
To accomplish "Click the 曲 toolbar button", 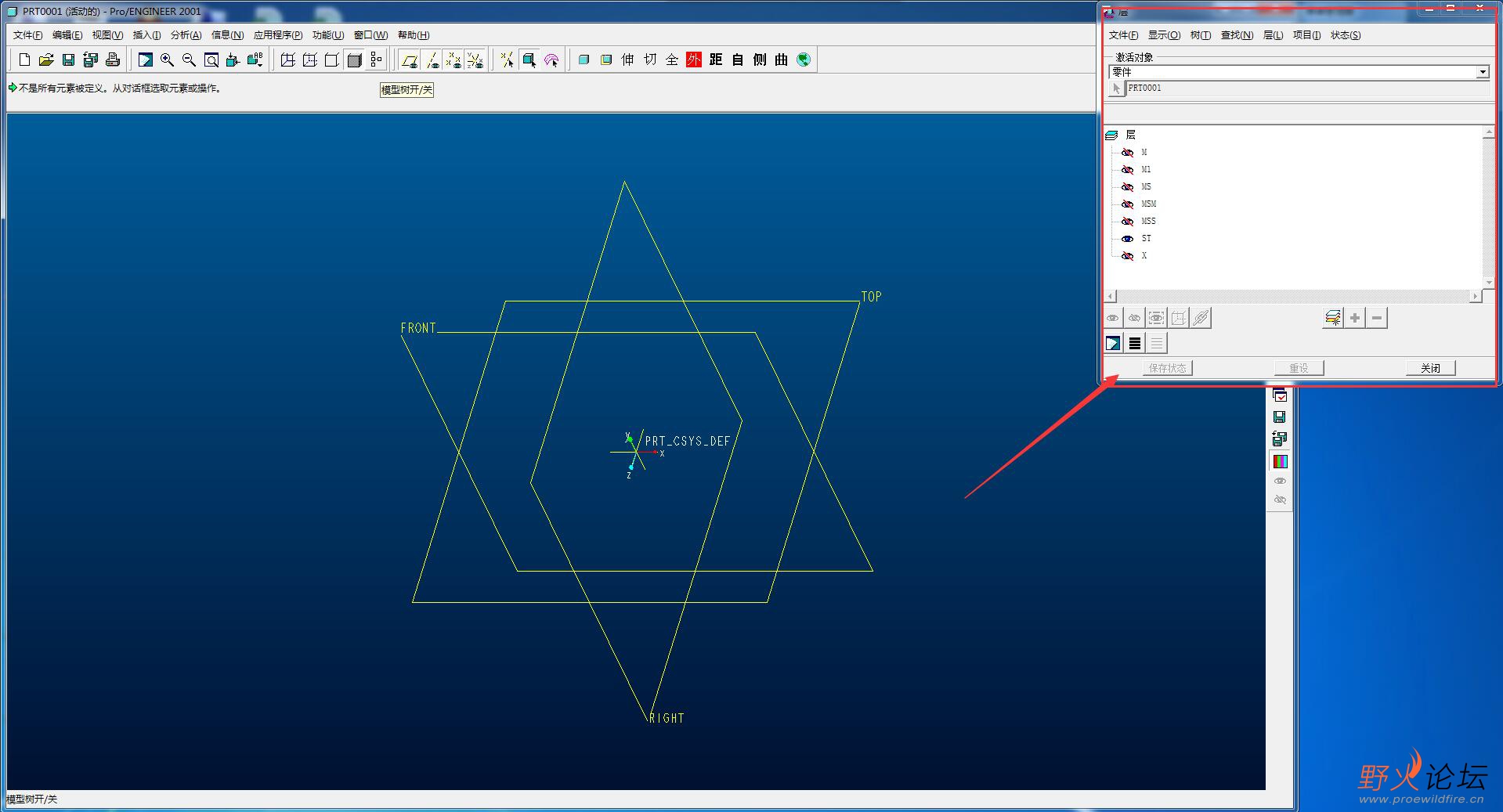I will [782, 60].
